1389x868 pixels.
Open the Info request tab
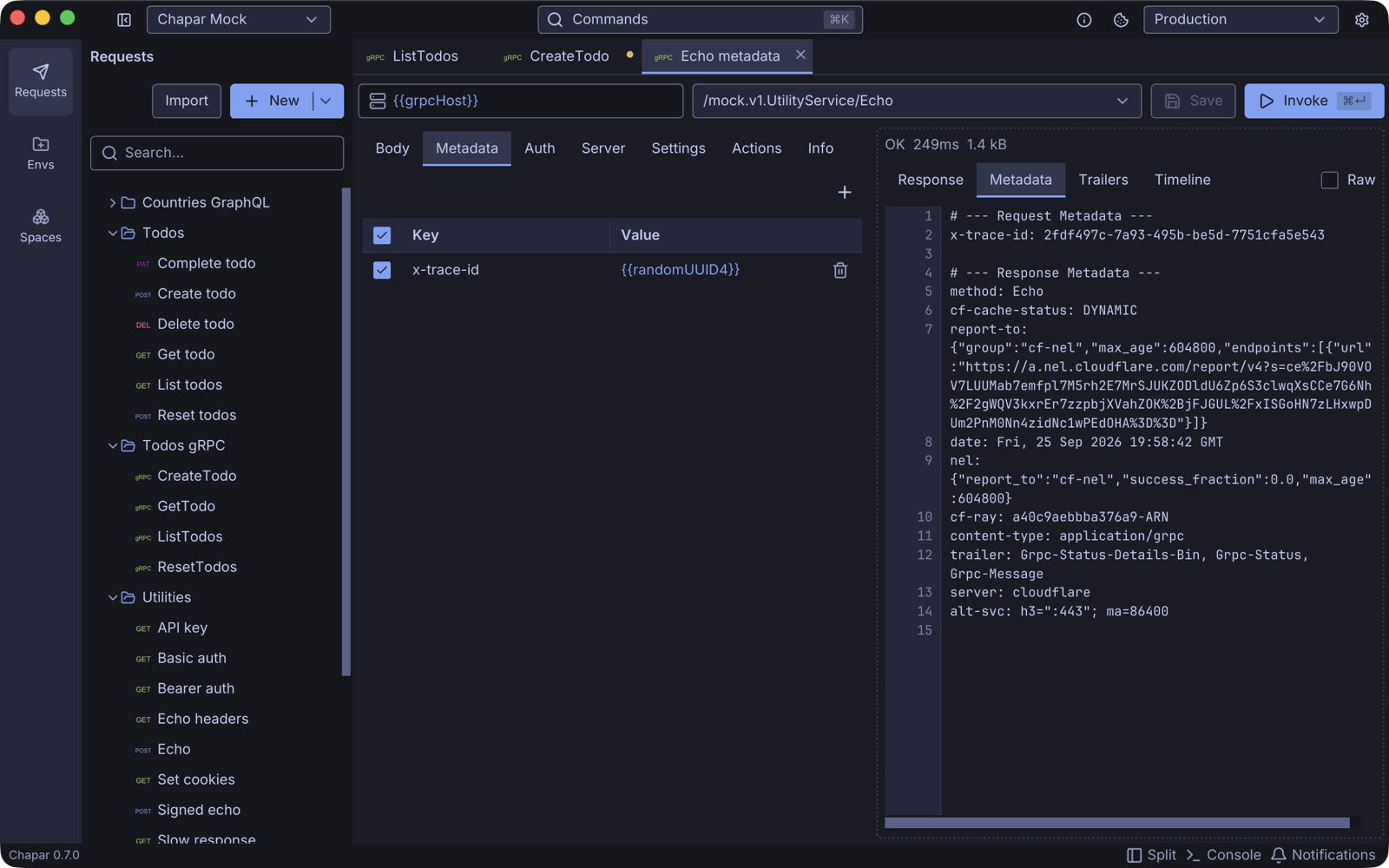[820, 148]
